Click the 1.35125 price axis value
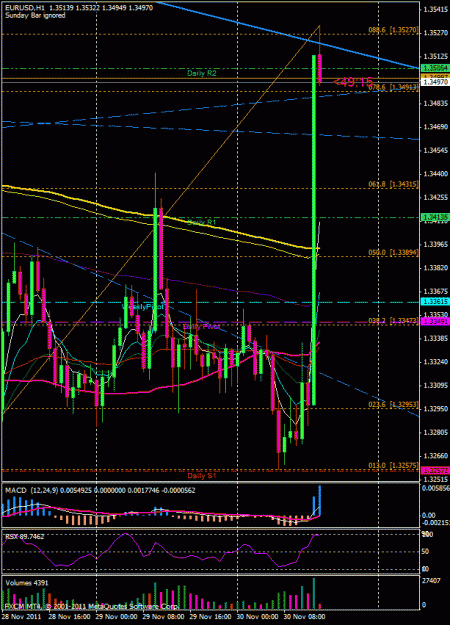This screenshot has width=450, height=625. [436, 56]
